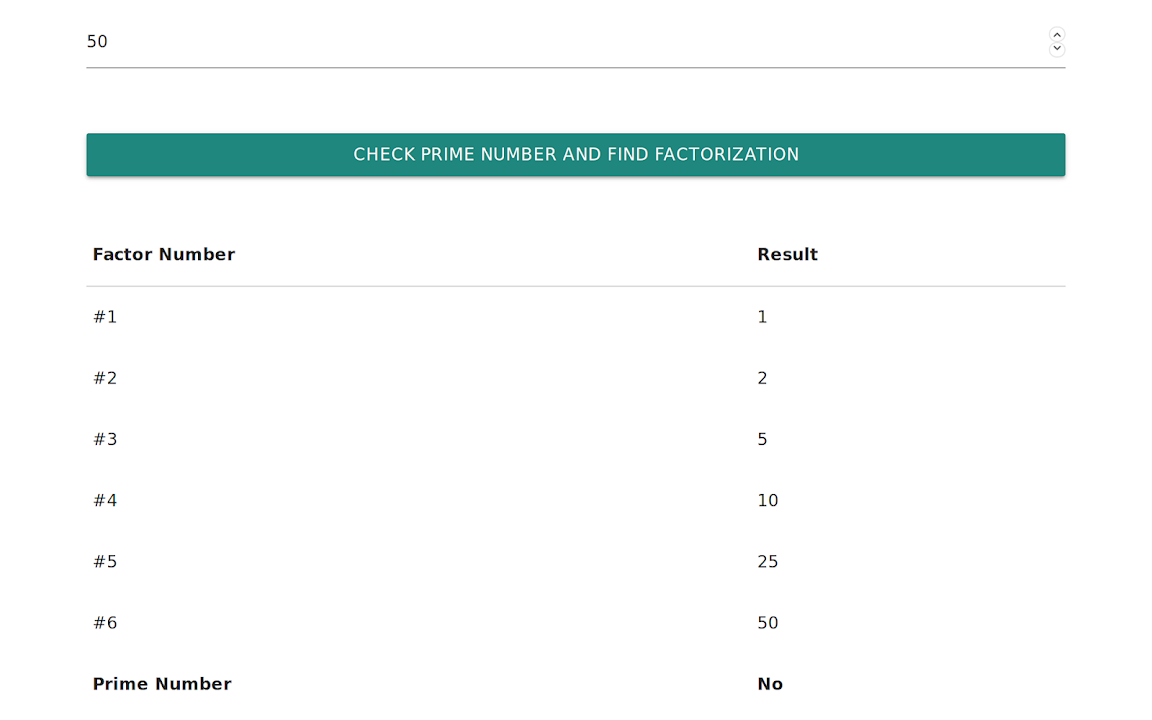Select the #1 factor row label
1152x720 pixels.
pyautogui.click(x=105, y=317)
